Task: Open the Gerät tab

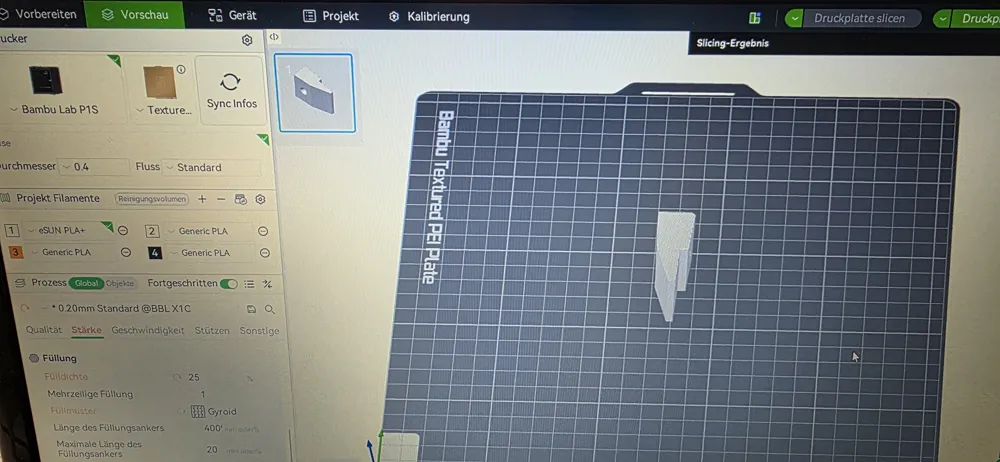Action: click(233, 16)
